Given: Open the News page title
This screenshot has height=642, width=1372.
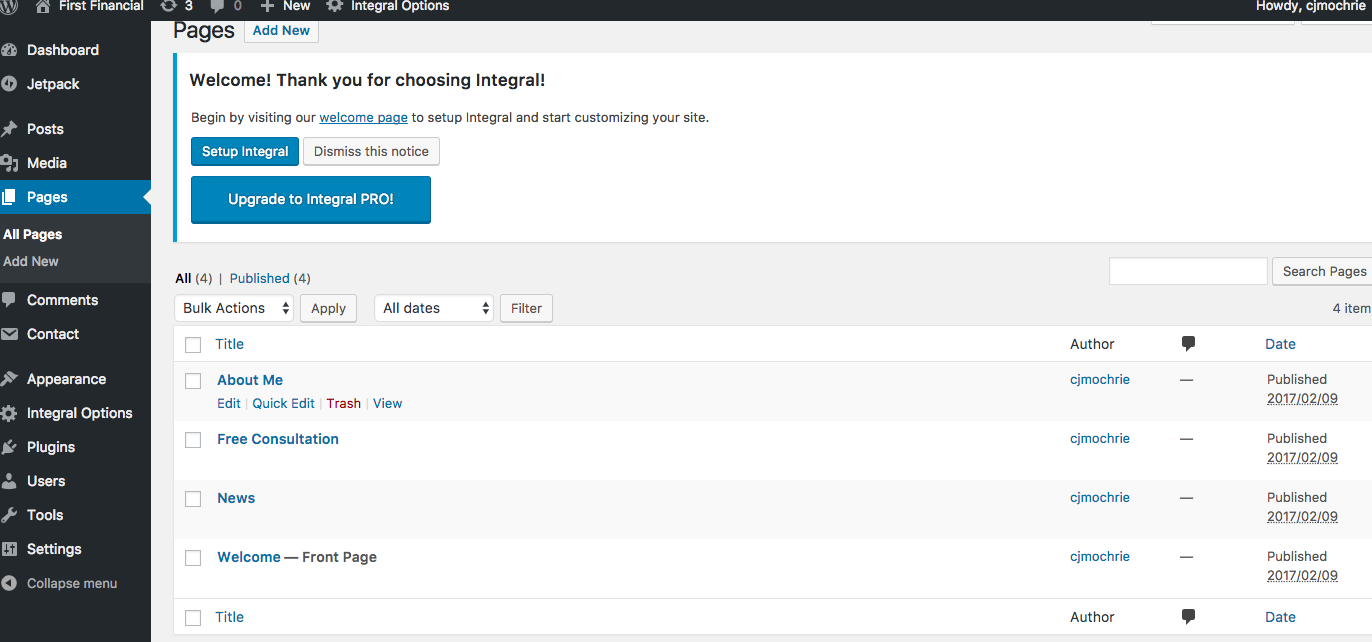Looking at the screenshot, I should 236,498.
